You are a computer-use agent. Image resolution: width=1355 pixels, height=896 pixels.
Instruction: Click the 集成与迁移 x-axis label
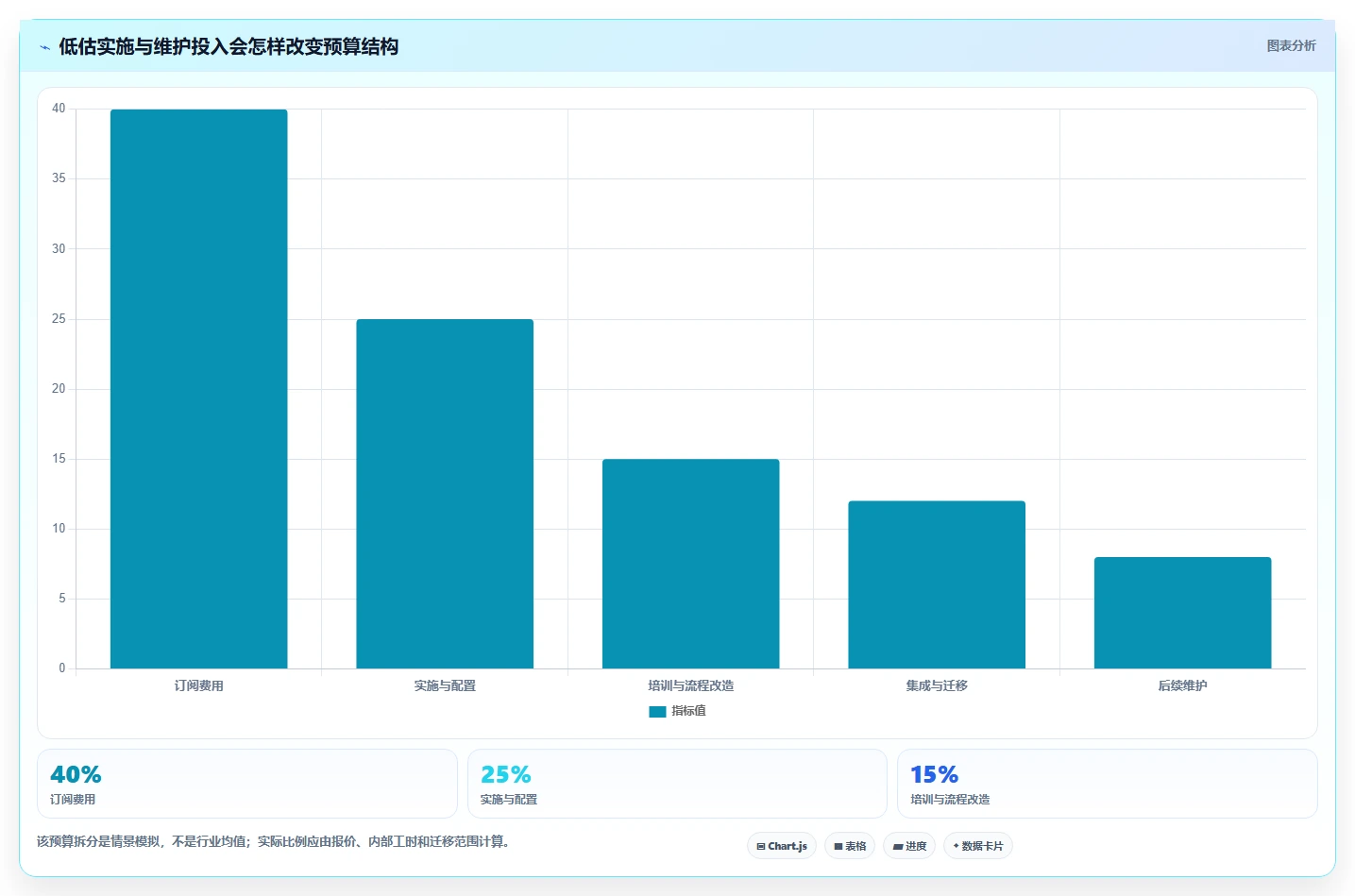[937, 686]
